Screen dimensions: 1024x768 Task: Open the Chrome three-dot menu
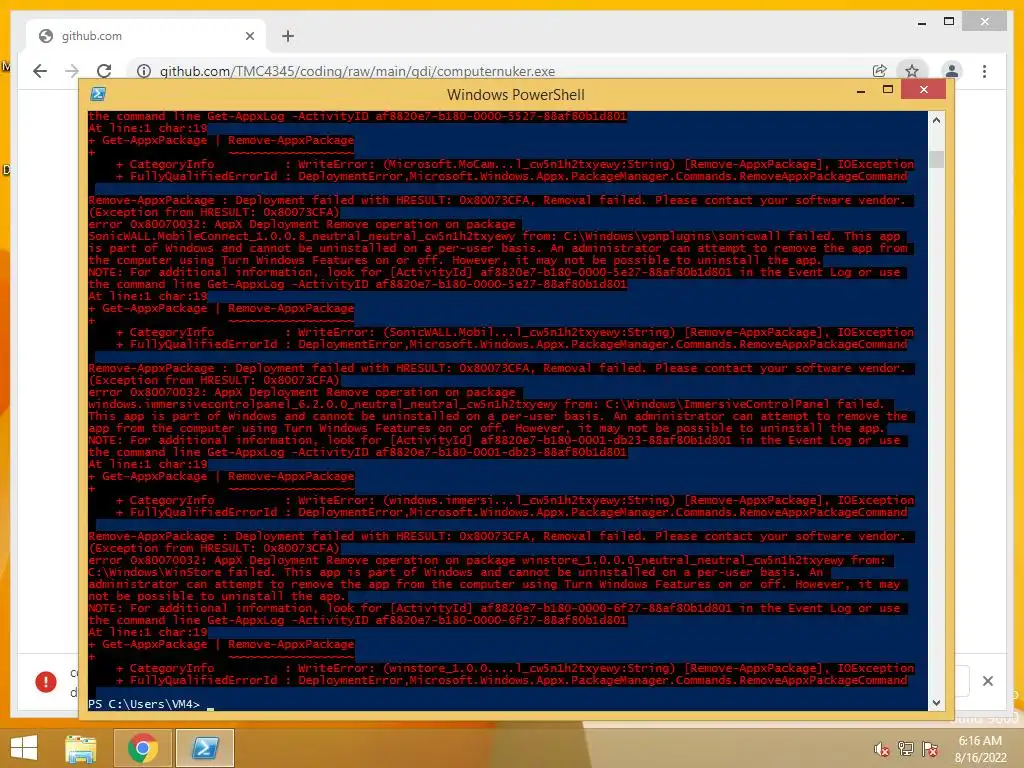point(984,71)
